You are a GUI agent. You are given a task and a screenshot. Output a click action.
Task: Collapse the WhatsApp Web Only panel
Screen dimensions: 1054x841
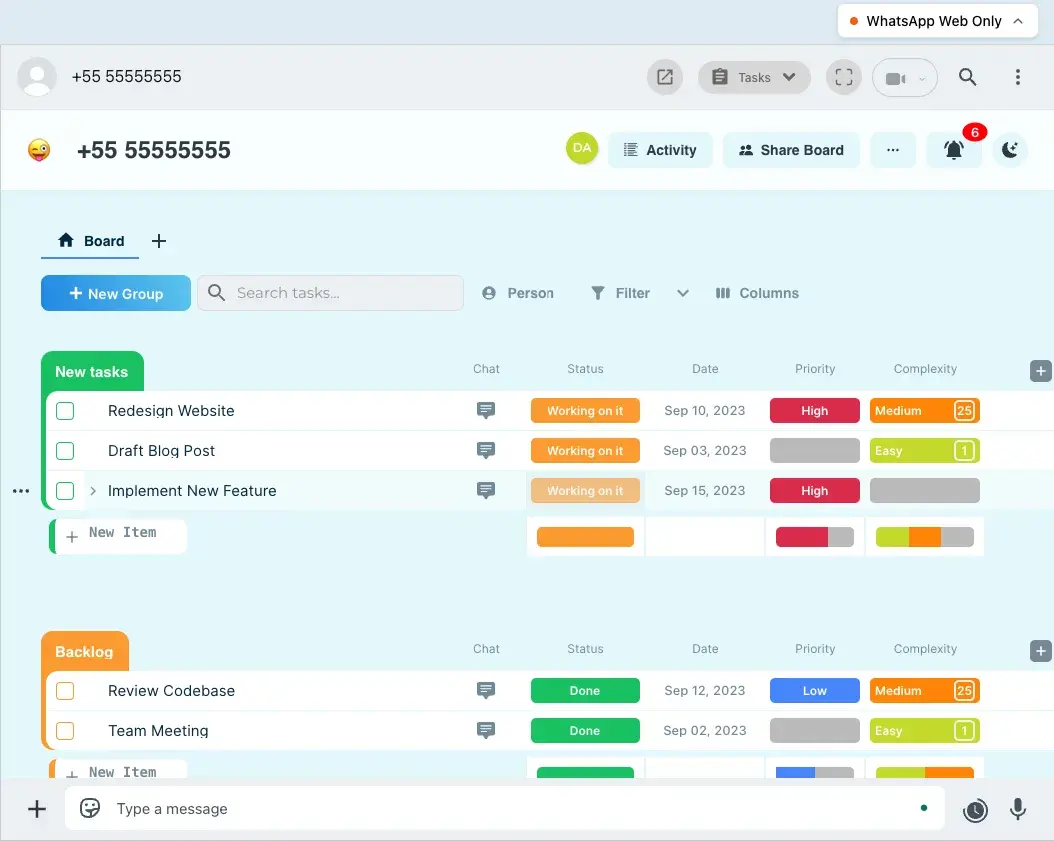point(1019,20)
